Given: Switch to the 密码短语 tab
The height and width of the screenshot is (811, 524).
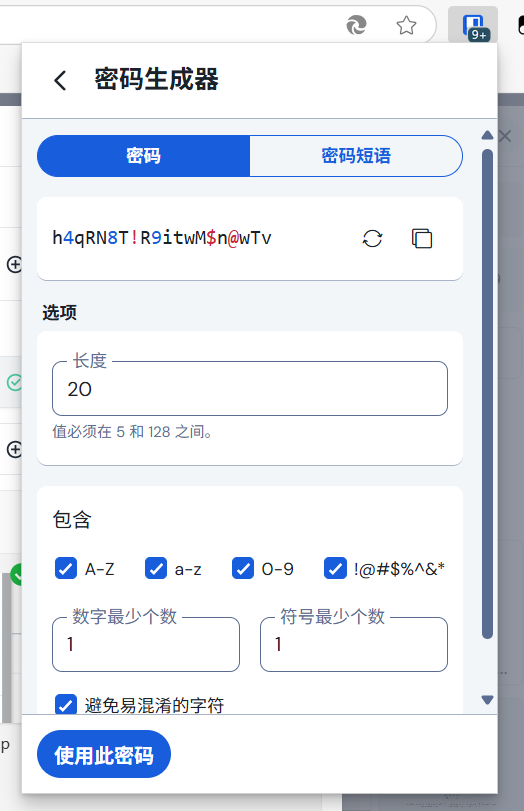Looking at the screenshot, I should (356, 156).
